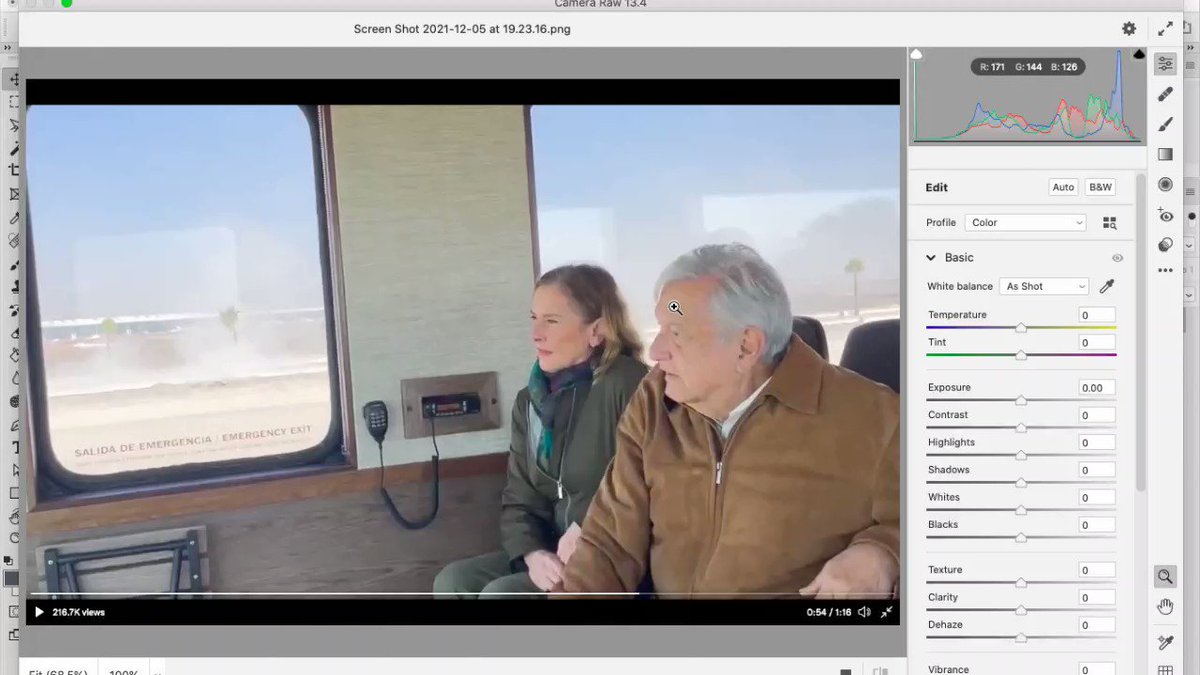The image size is (1200, 675).
Task: Collapse the Basic section chevron
Action: [x=931, y=258]
